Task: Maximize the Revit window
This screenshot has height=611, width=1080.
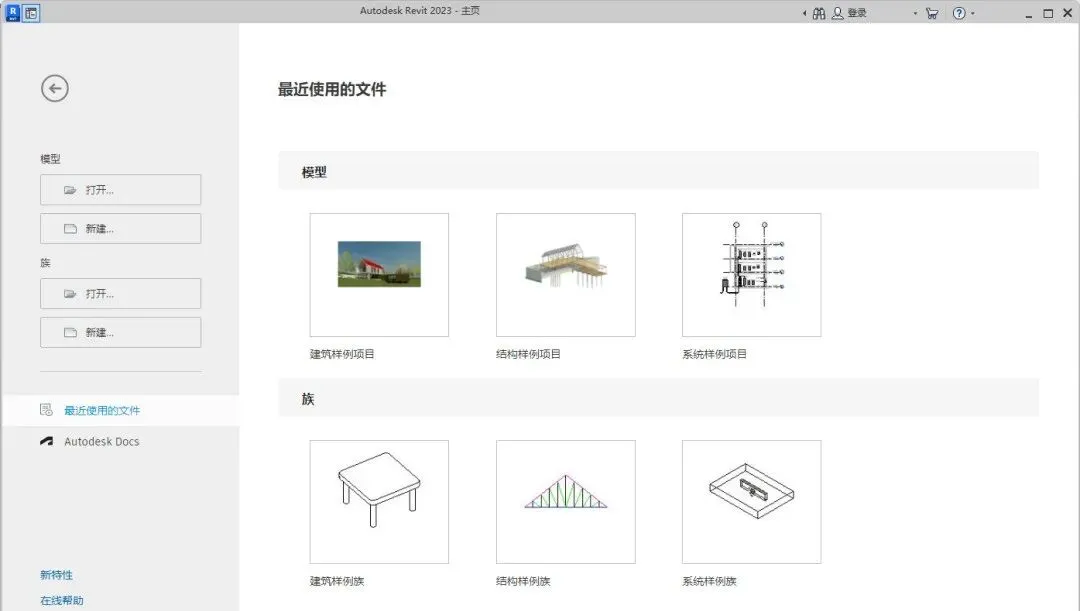Action: pos(1048,14)
